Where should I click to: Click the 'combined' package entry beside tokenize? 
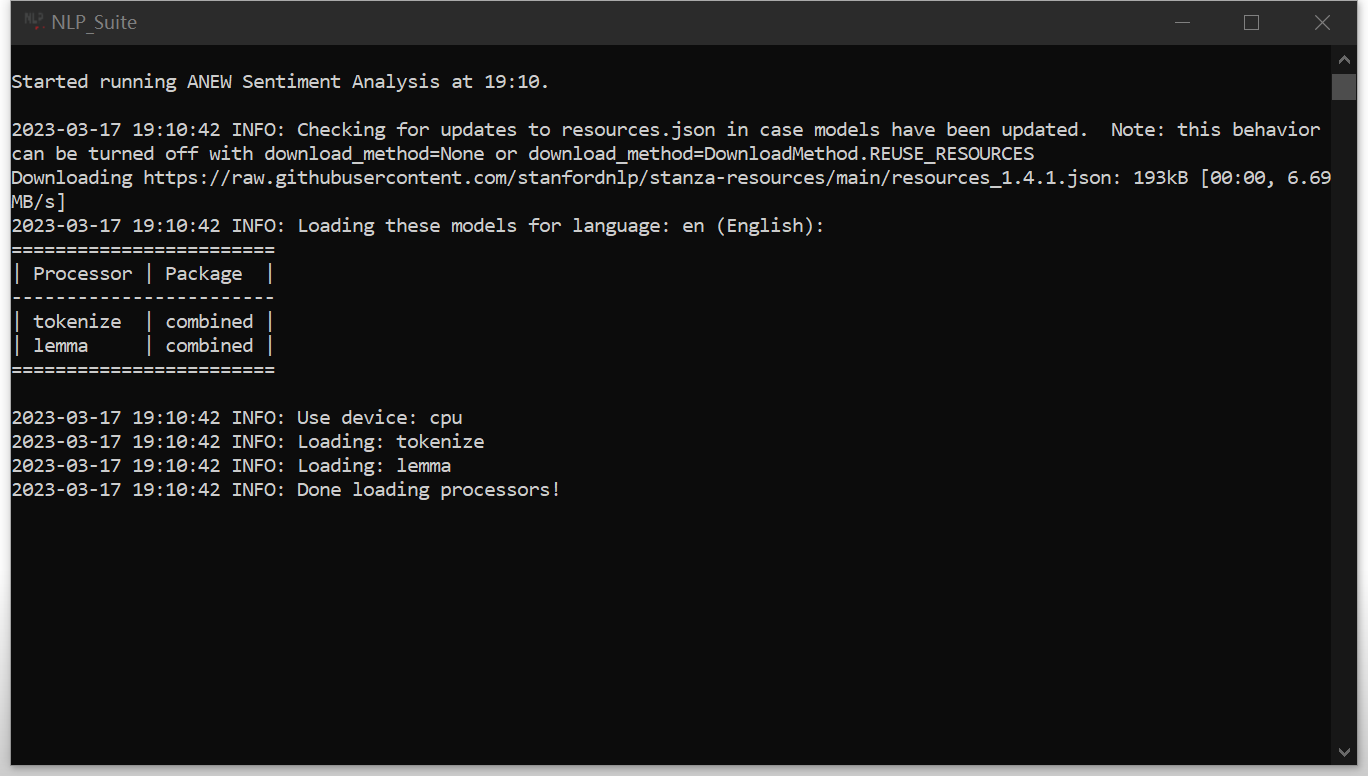click(209, 321)
